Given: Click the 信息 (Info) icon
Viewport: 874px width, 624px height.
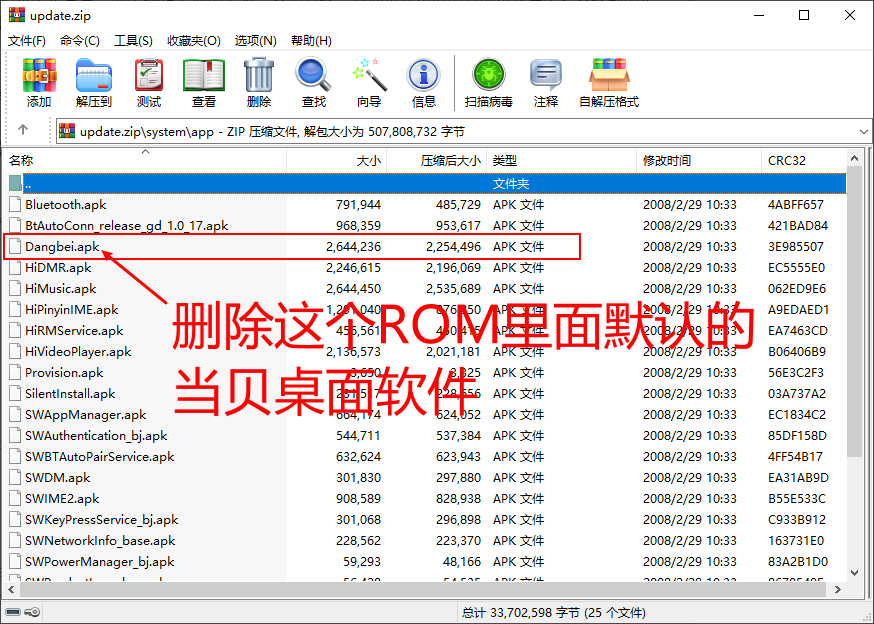Looking at the screenshot, I should click(424, 75).
